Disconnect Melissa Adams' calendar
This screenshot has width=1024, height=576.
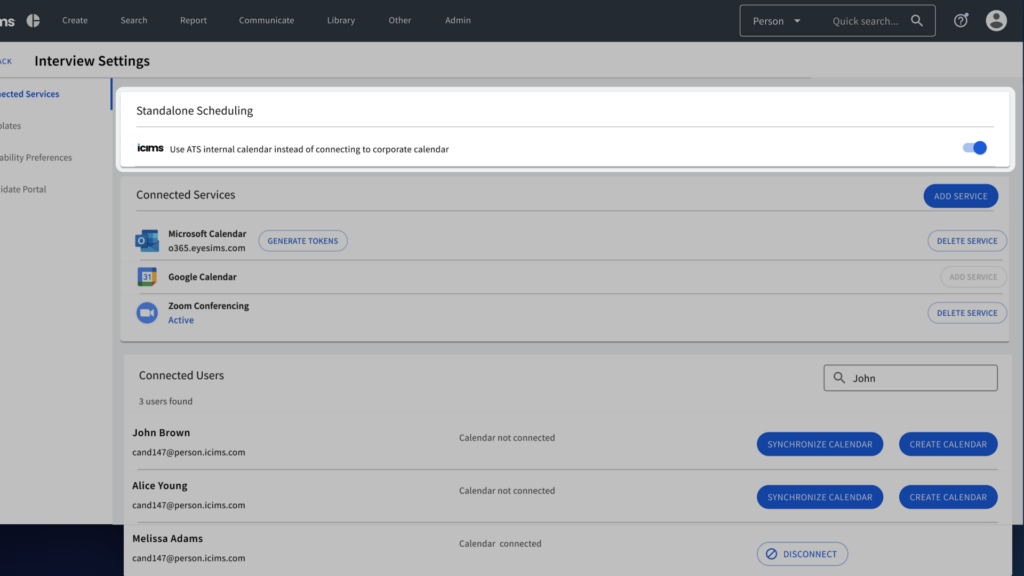802,554
